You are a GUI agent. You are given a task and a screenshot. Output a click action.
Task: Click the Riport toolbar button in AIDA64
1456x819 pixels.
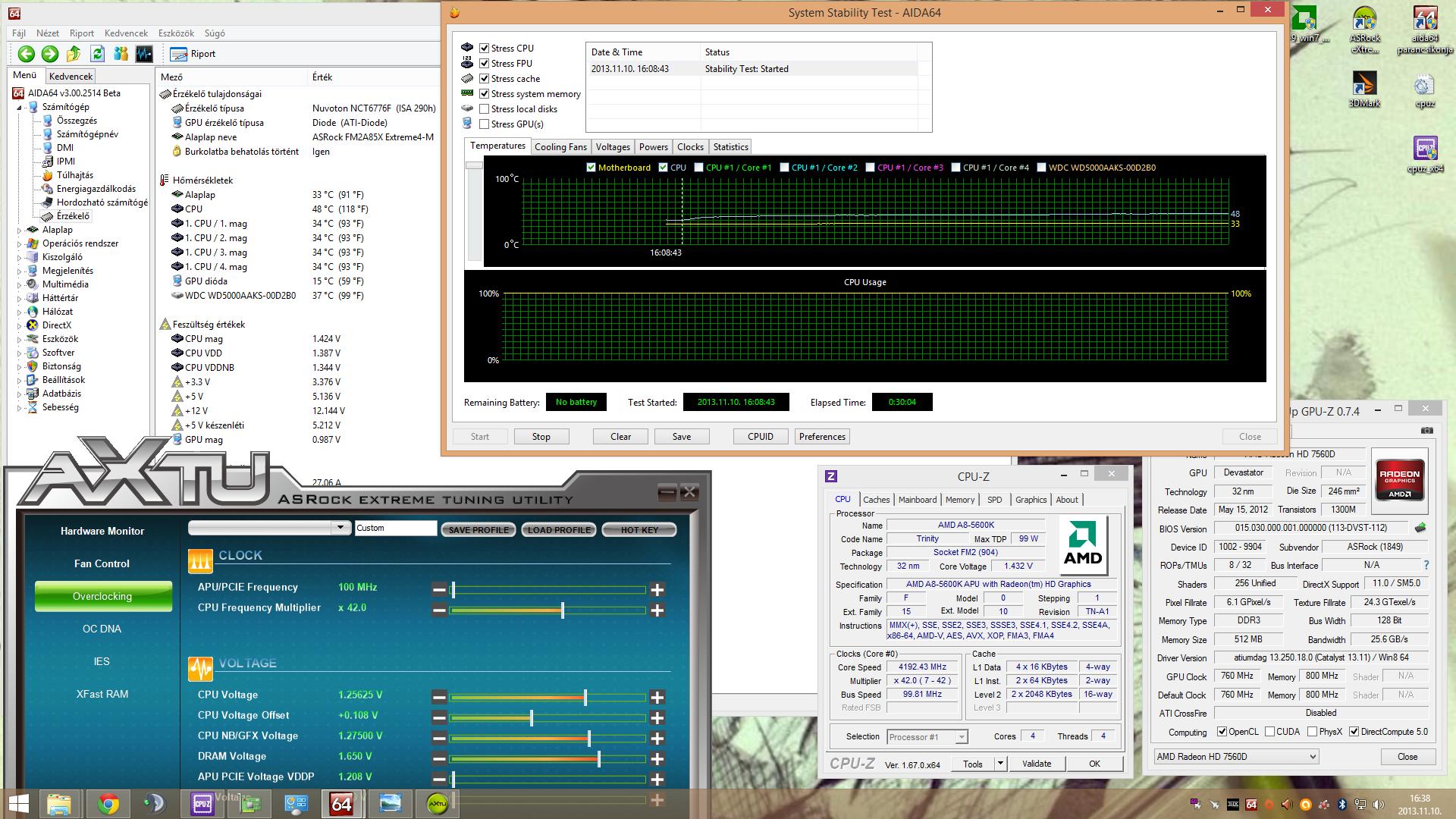(x=193, y=54)
